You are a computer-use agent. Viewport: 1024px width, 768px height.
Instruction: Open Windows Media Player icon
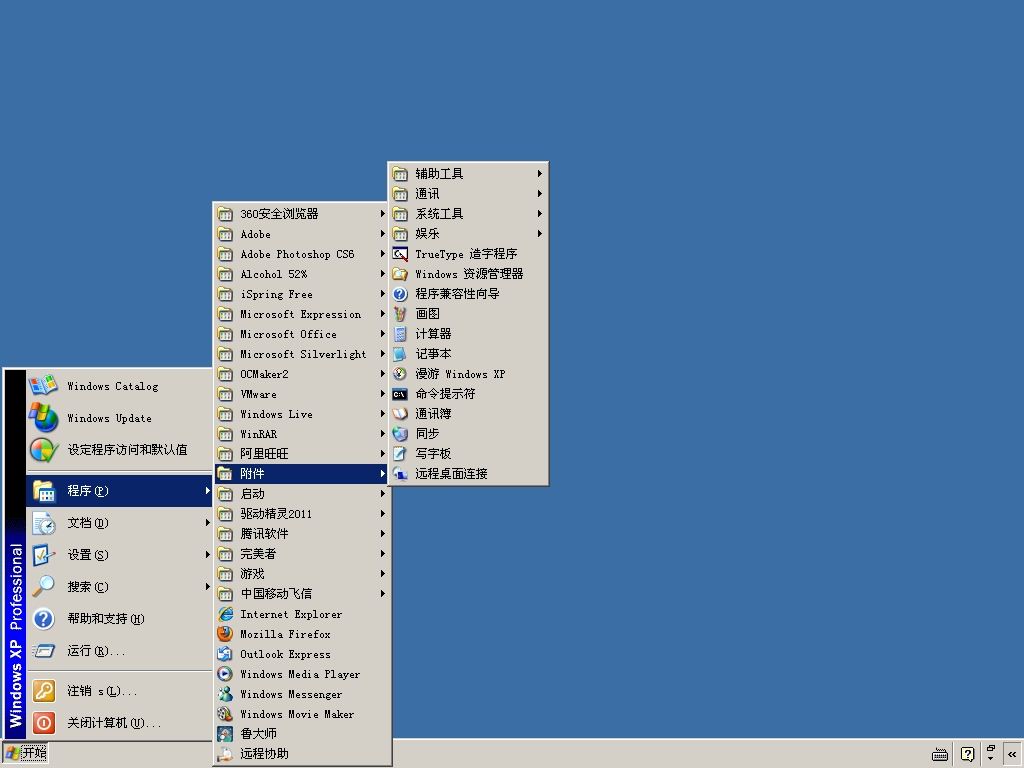pyautogui.click(x=225, y=674)
